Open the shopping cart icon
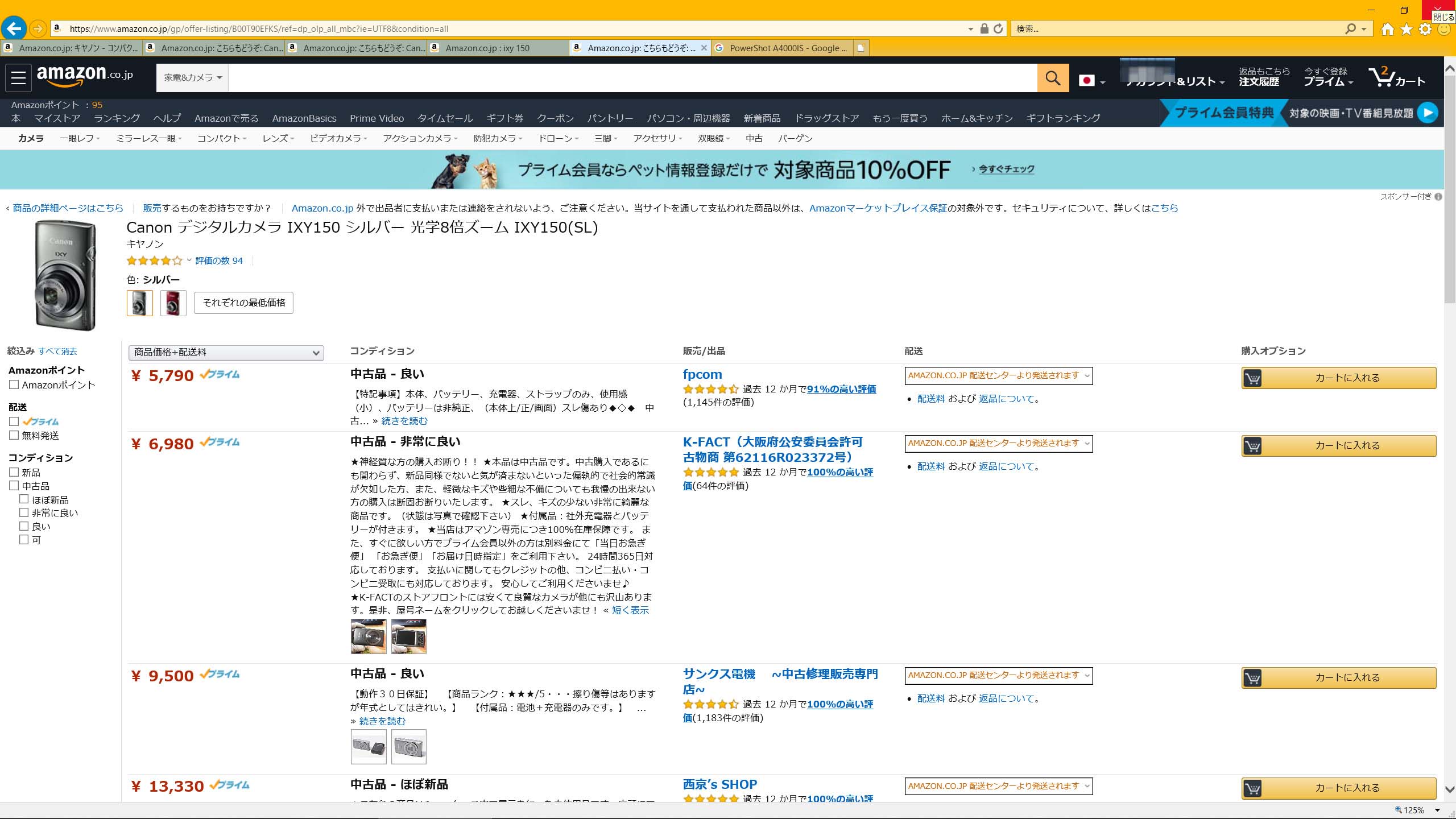This screenshot has width=1456, height=819. pos(1397,77)
